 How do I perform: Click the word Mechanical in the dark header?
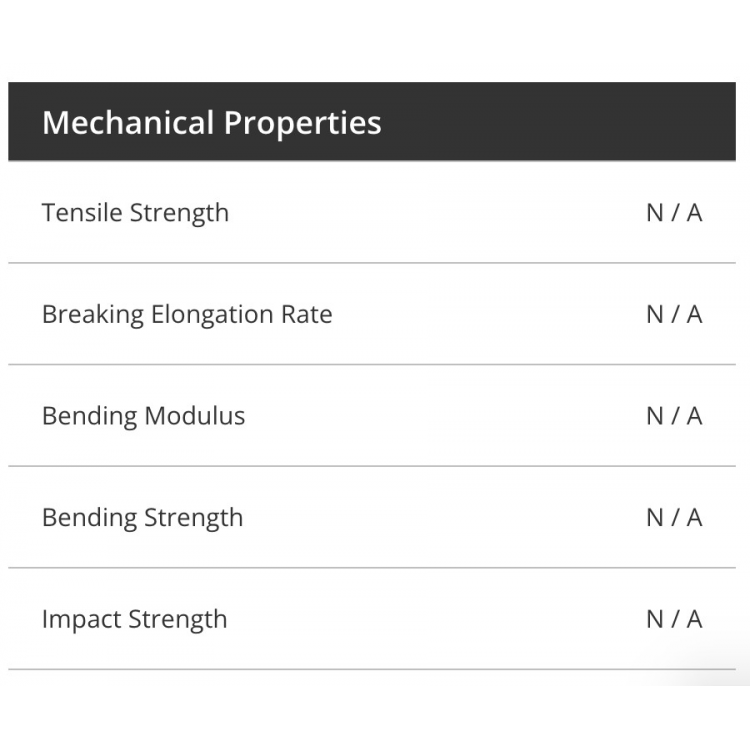(x=128, y=122)
